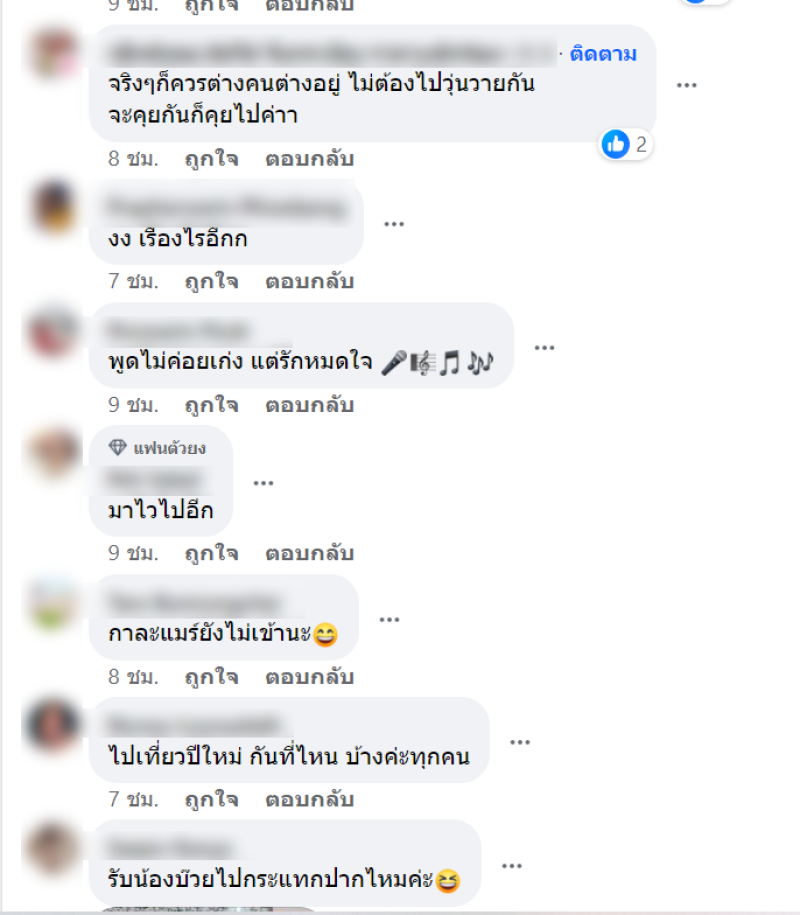Open options menu for 'จริงๆก็ควรต่างคนต่างอยู่' comment
The image size is (800, 915).
pos(687,85)
